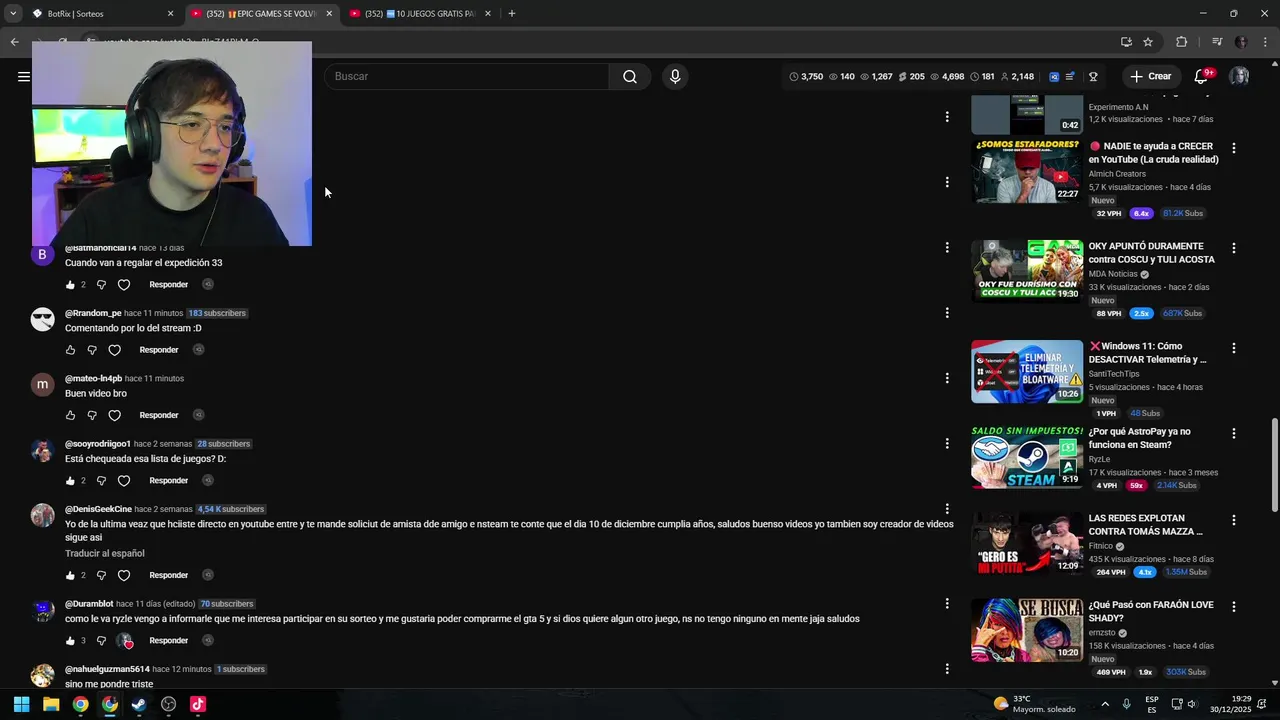The width and height of the screenshot is (1280, 720).
Task: Open the Windows Start menu
Action: 21,704
